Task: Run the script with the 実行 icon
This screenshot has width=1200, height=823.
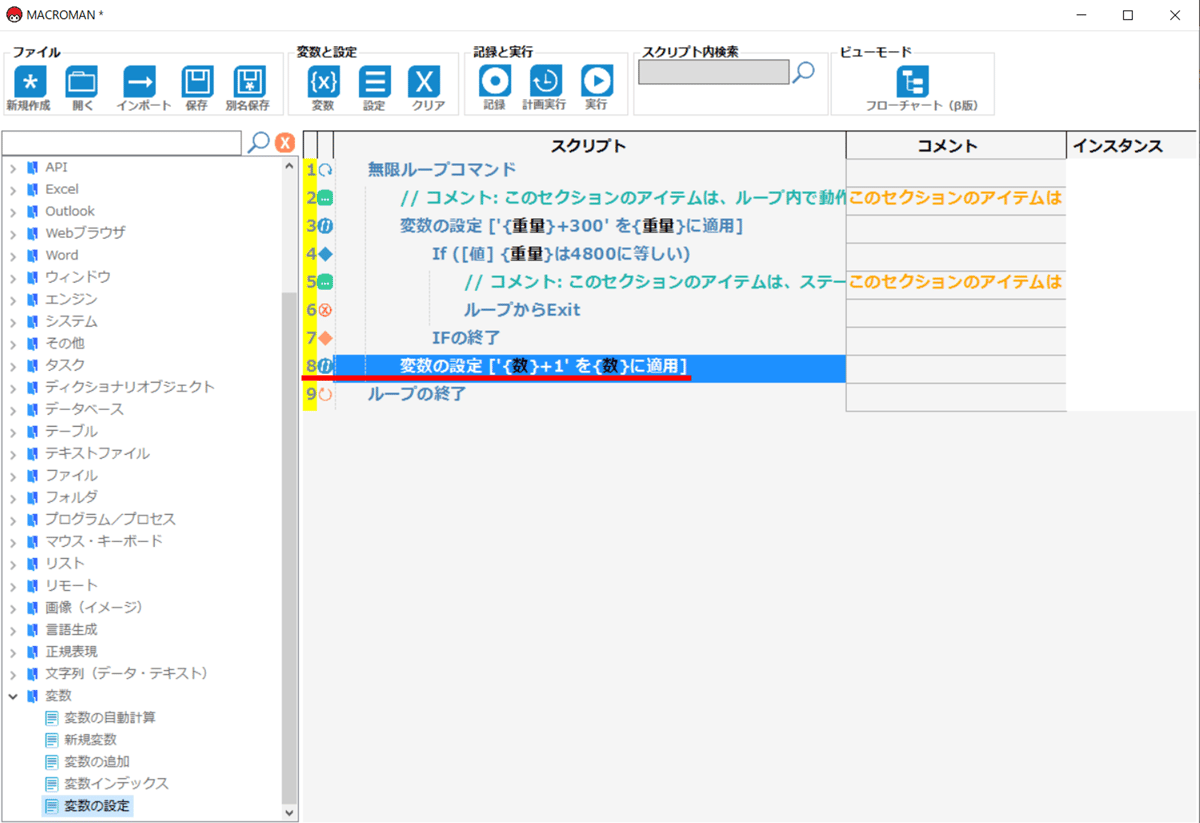Action: (x=597, y=81)
